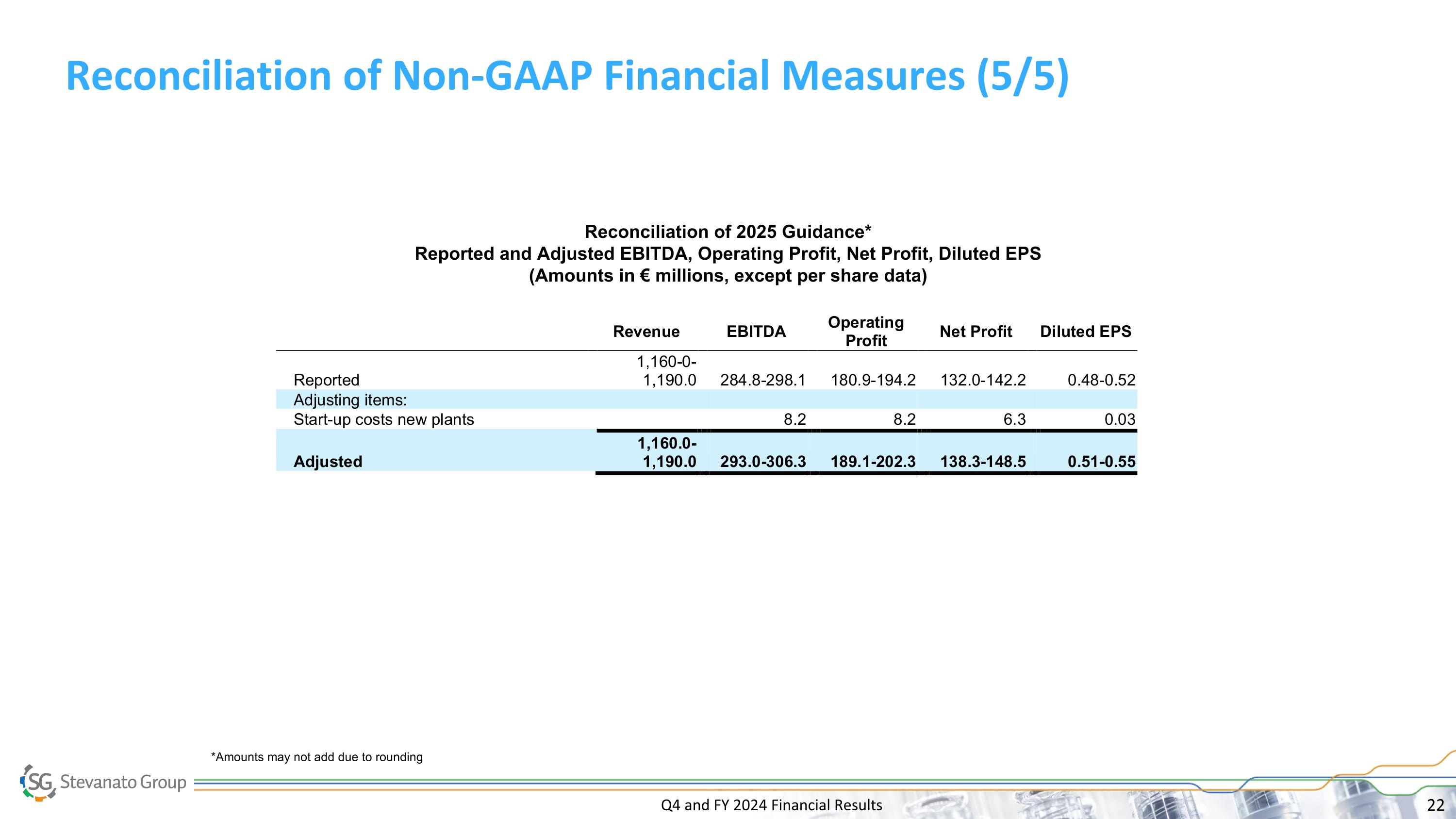The image size is (1456, 819).
Task: Click the slide title heading
Action: [x=567, y=76]
